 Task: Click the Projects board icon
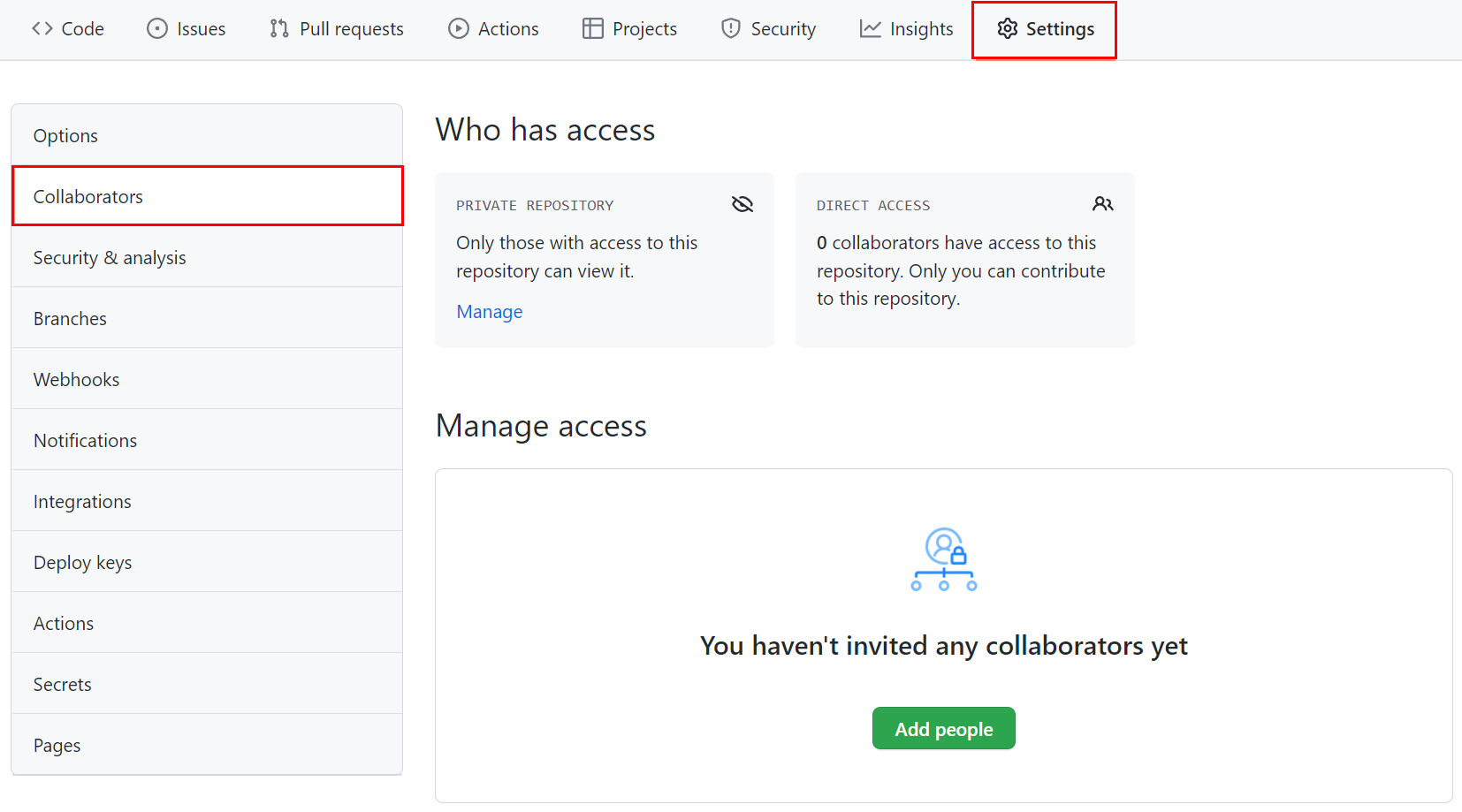[592, 28]
